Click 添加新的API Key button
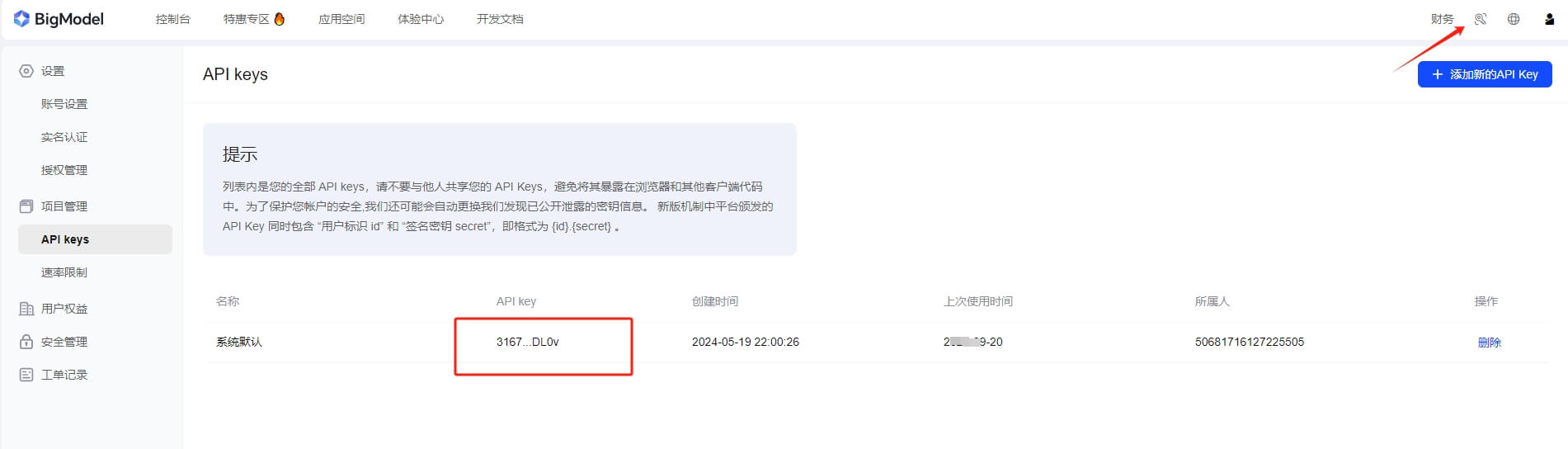Viewport: 1568px width, 449px height. tap(1485, 74)
